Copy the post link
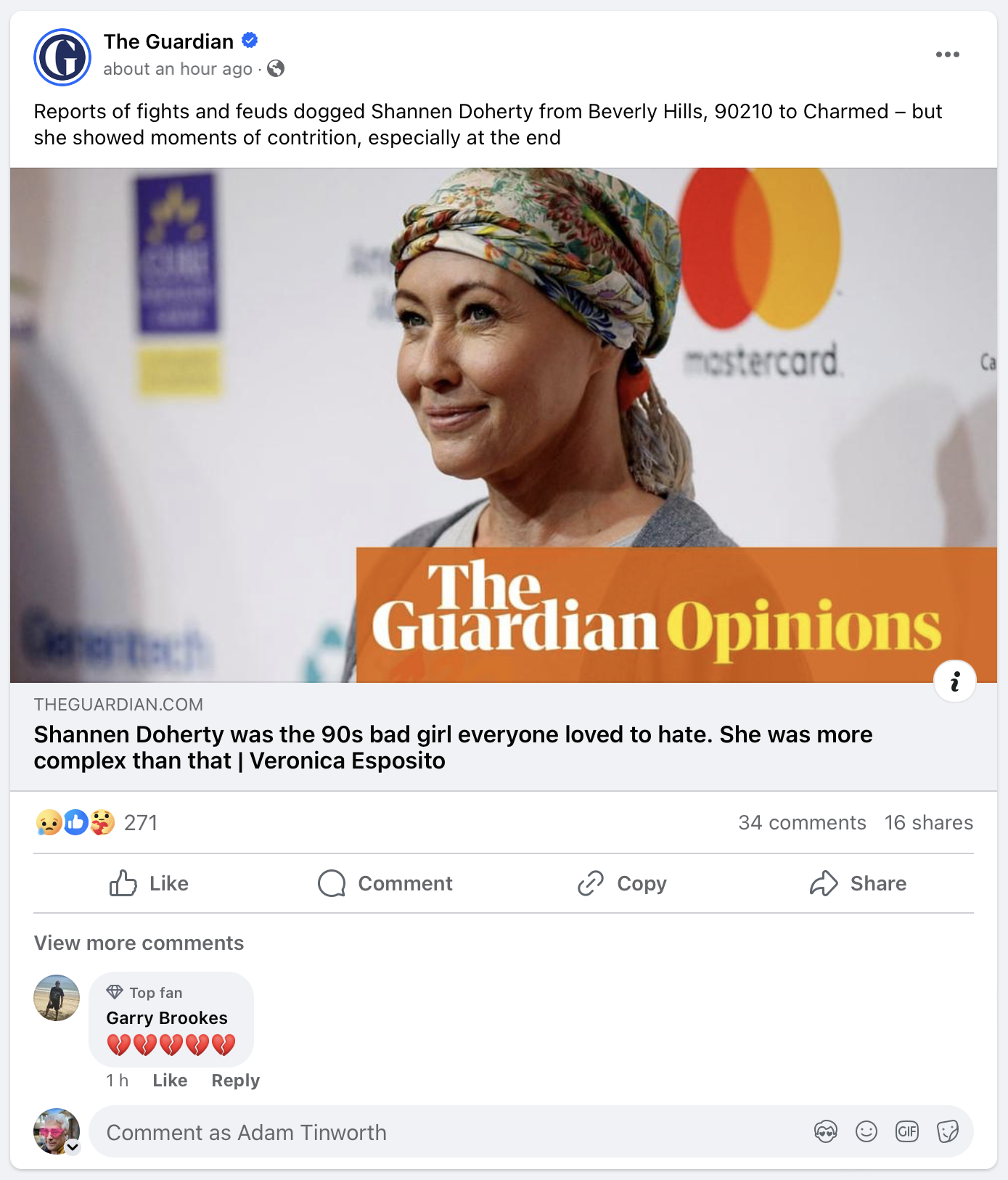Viewport: 1008px width, 1180px height. (622, 883)
